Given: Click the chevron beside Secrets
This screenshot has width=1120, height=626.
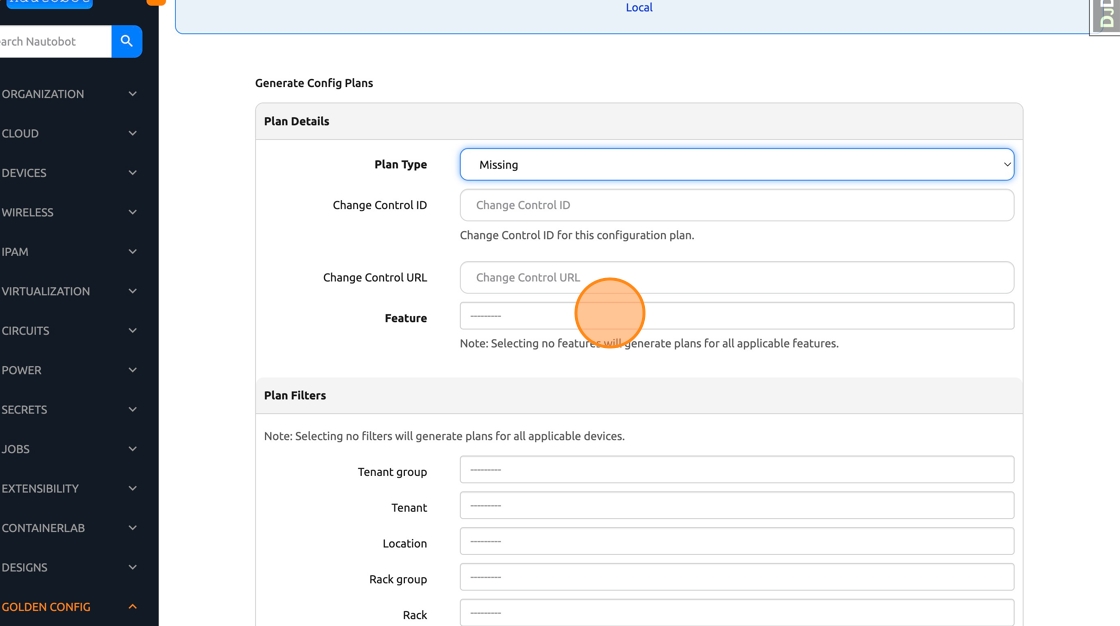Looking at the screenshot, I should [132, 409].
